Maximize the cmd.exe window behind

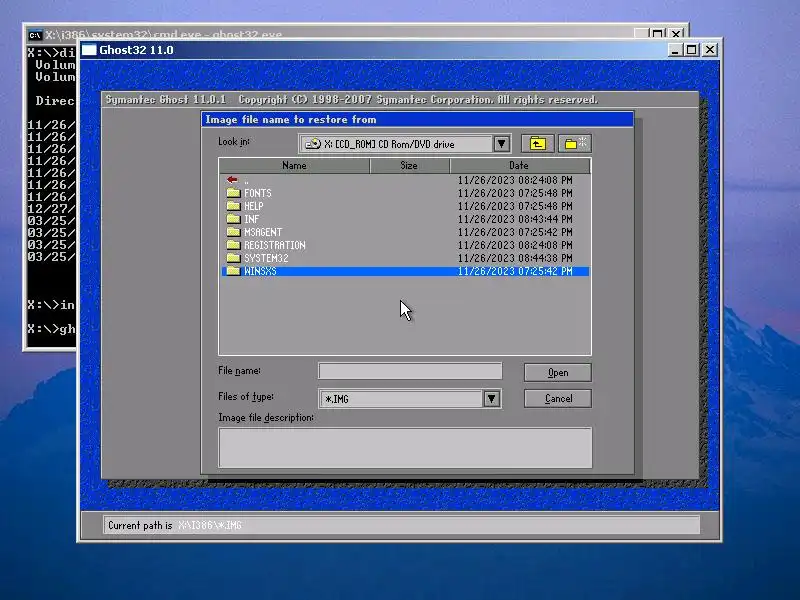[658, 34]
